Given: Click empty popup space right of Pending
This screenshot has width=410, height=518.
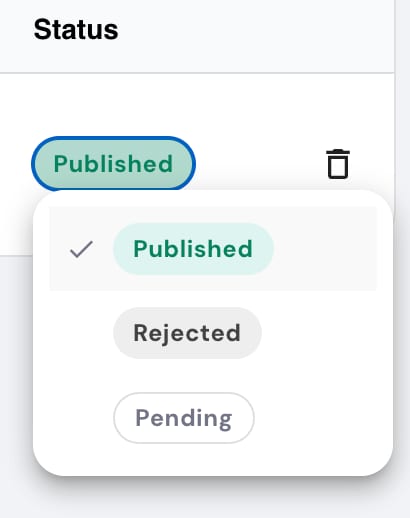Looking at the screenshot, I should tap(315, 418).
